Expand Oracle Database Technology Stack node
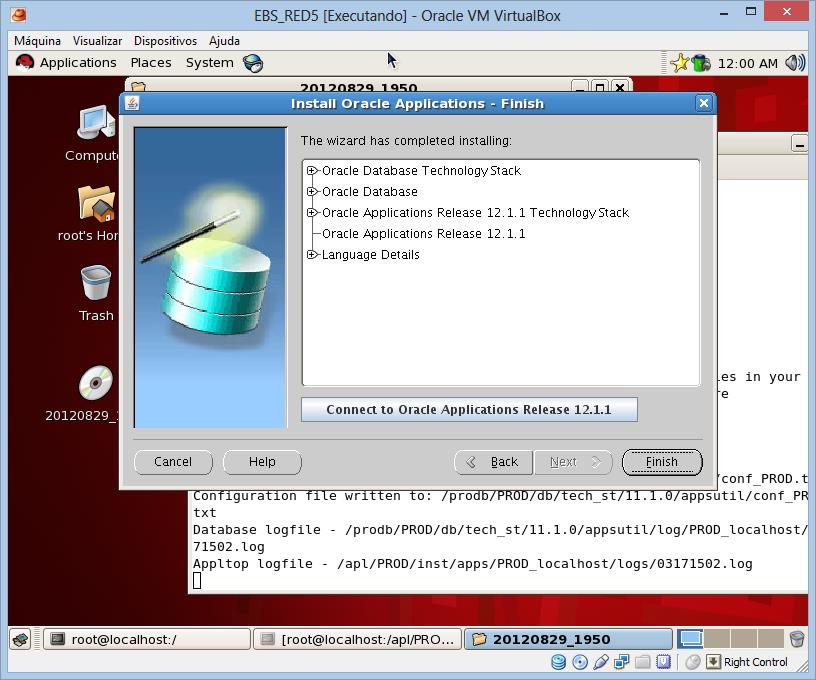This screenshot has height=680, width=816. coord(311,171)
